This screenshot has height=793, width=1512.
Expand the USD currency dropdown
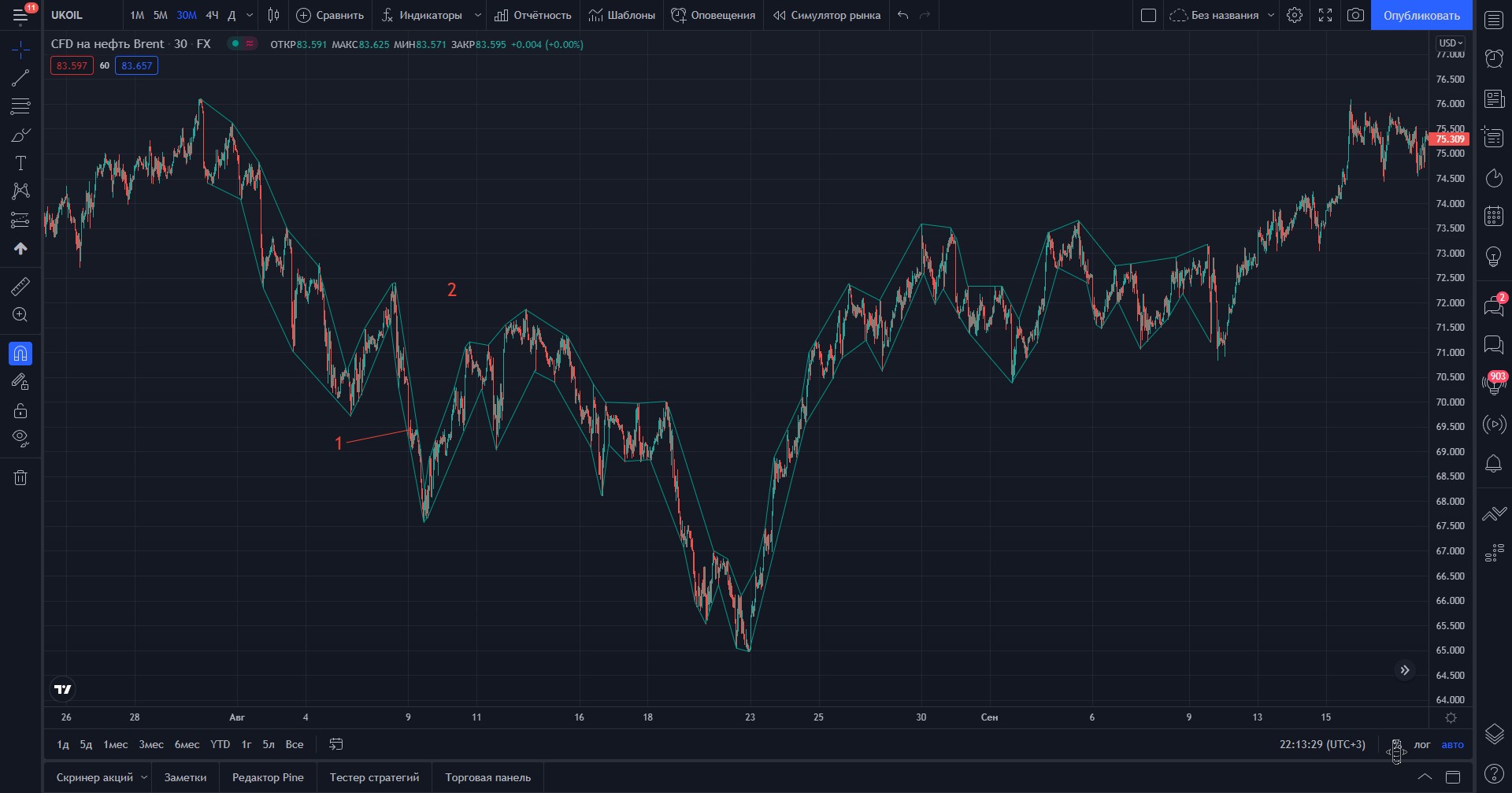[x=1450, y=43]
